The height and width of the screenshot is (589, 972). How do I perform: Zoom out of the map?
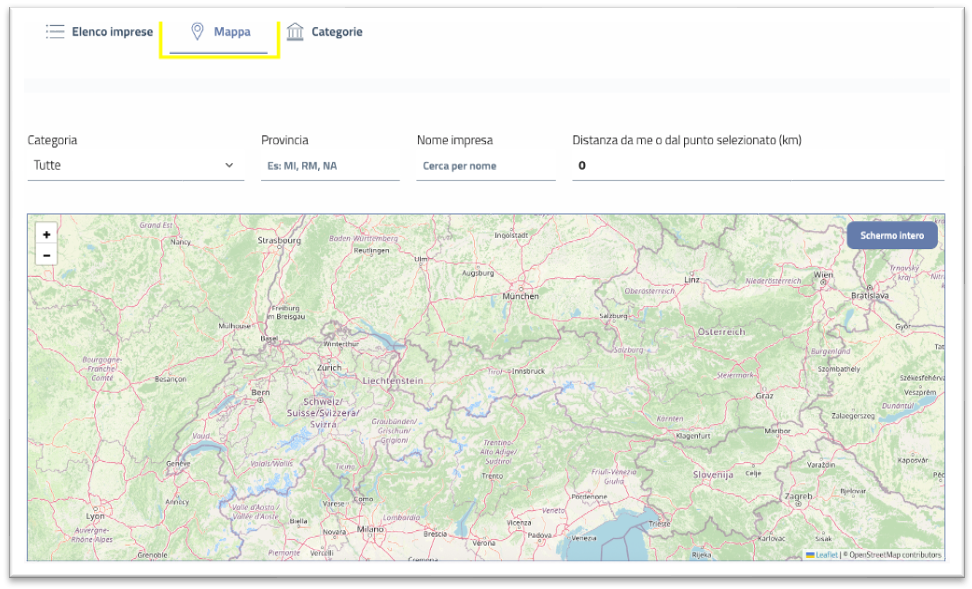tap(46, 255)
